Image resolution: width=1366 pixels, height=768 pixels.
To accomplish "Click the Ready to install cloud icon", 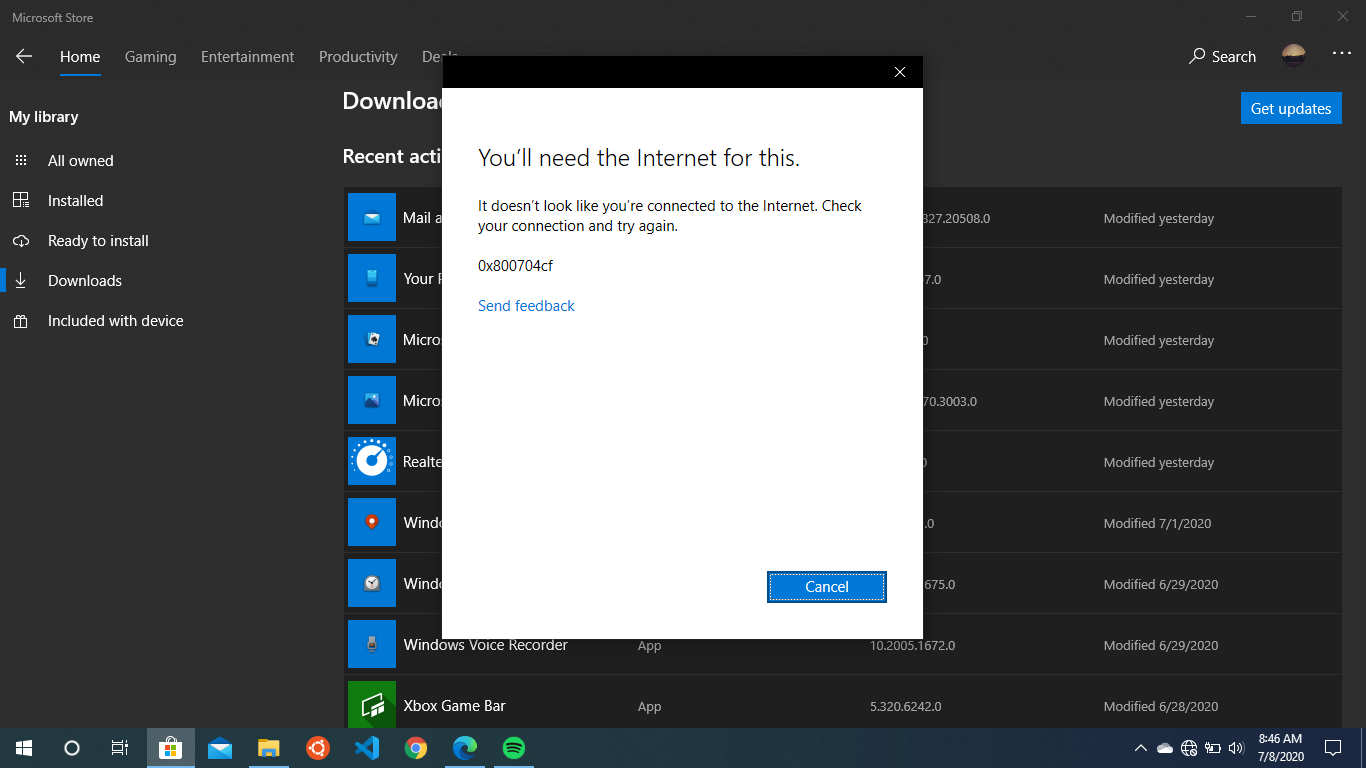I will pos(21,241).
